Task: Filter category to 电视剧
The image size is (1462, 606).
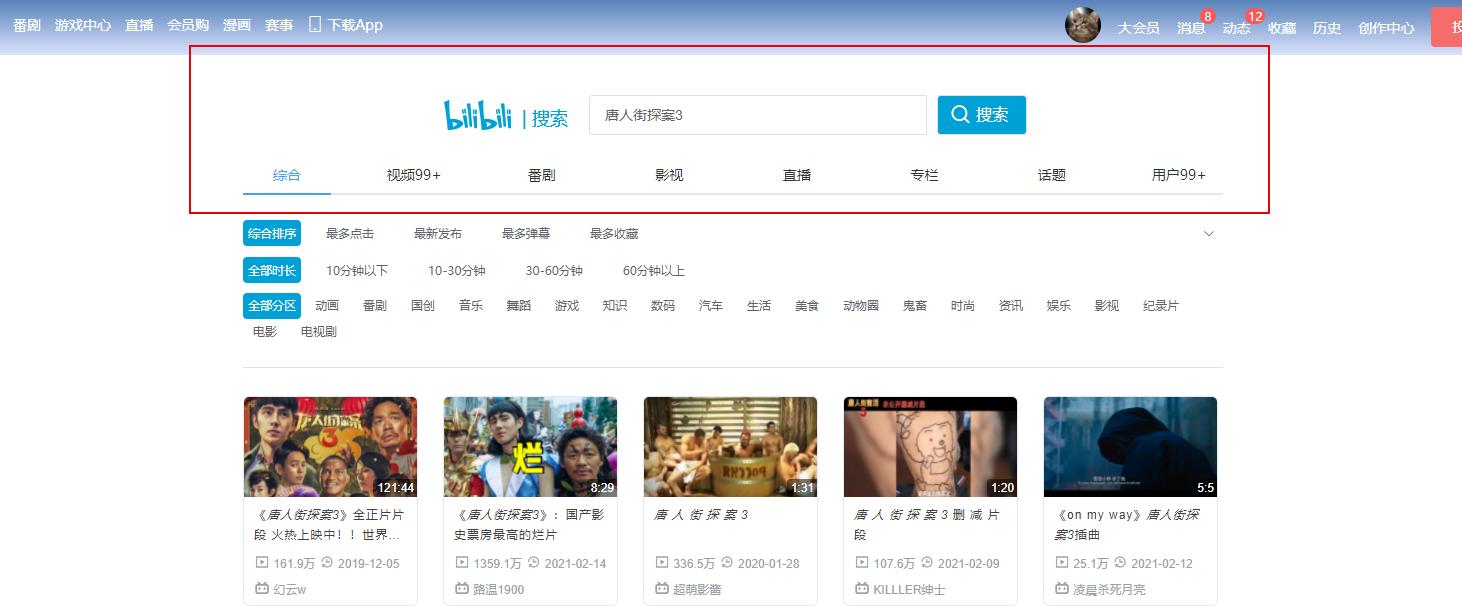Action: [x=319, y=331]
